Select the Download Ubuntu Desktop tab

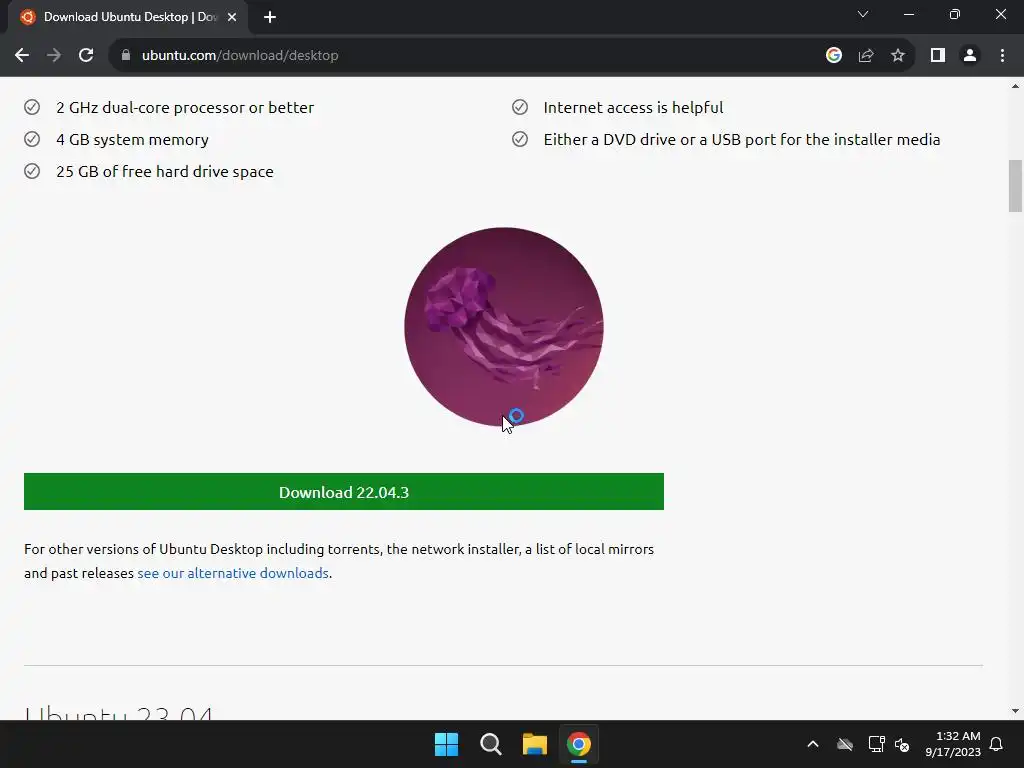(x=128, y=18)
